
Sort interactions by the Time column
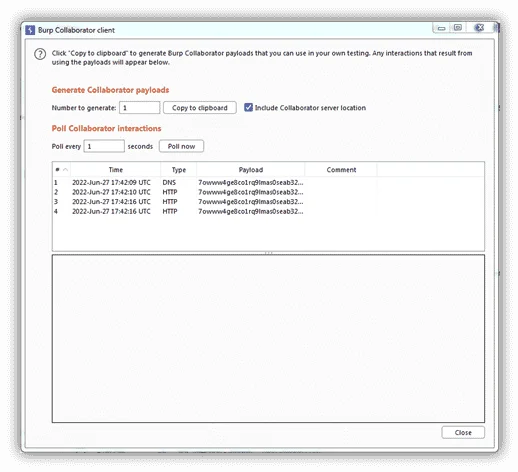coord(116,170)
